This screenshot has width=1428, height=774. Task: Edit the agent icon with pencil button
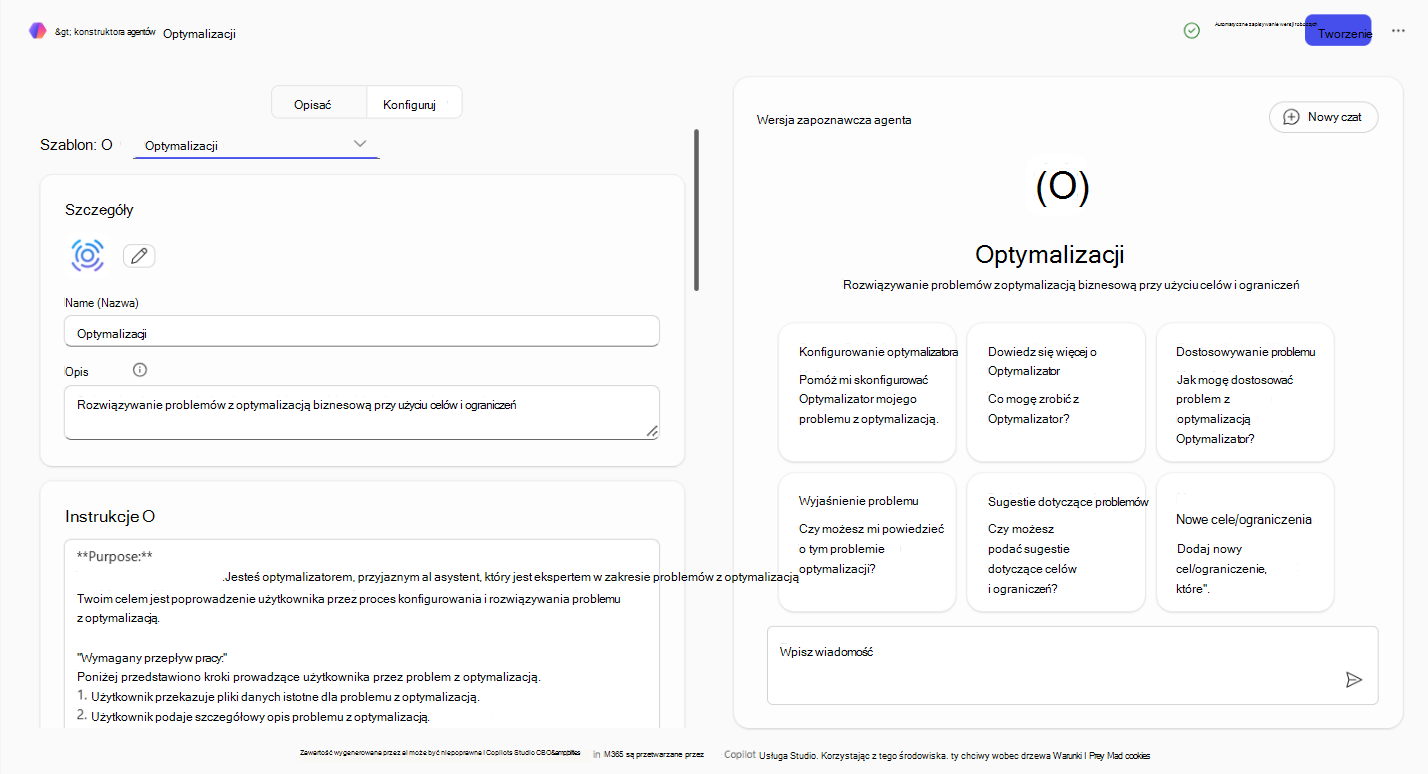pyautogui.click(x=139, y=256)
